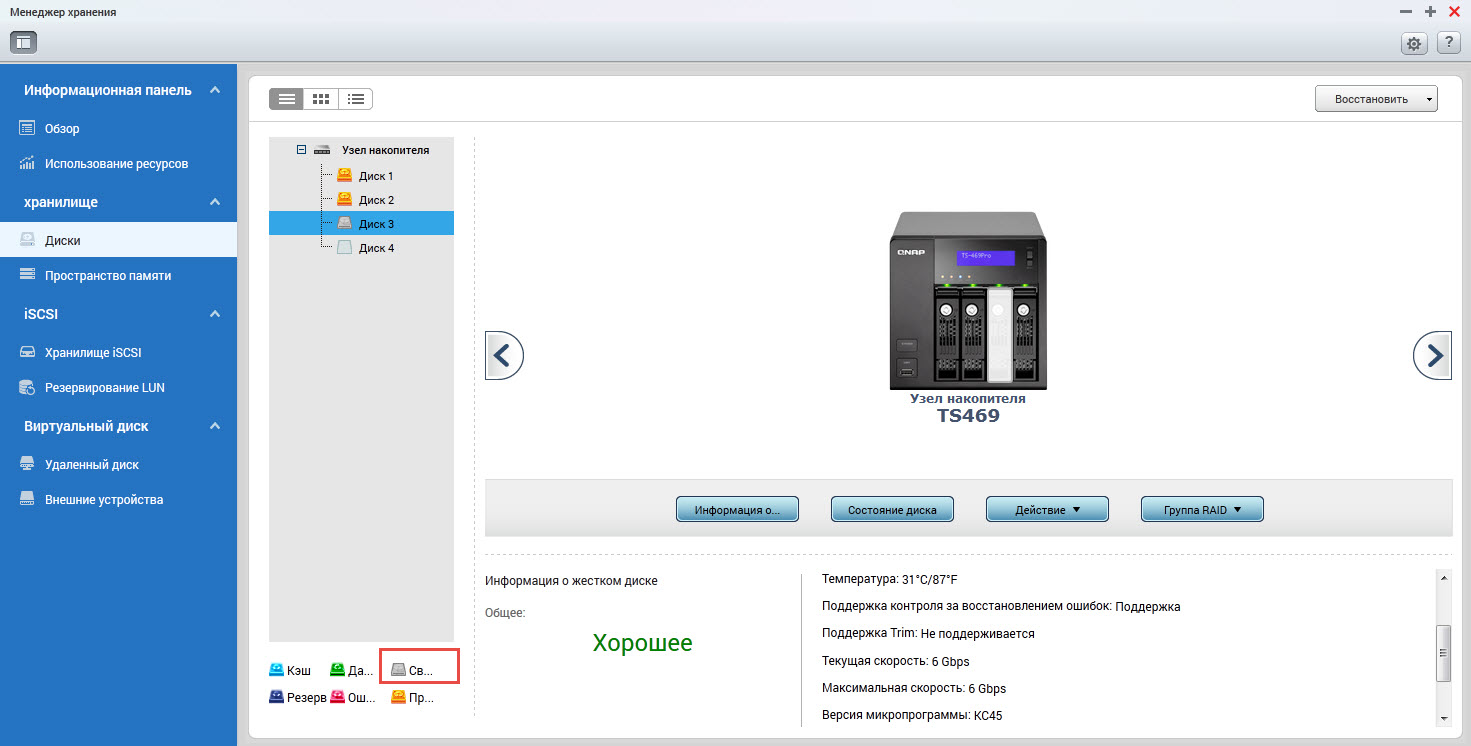1471x746 pixels.
Task: Open Пространство памяти in sidebar
Action: 107,275
